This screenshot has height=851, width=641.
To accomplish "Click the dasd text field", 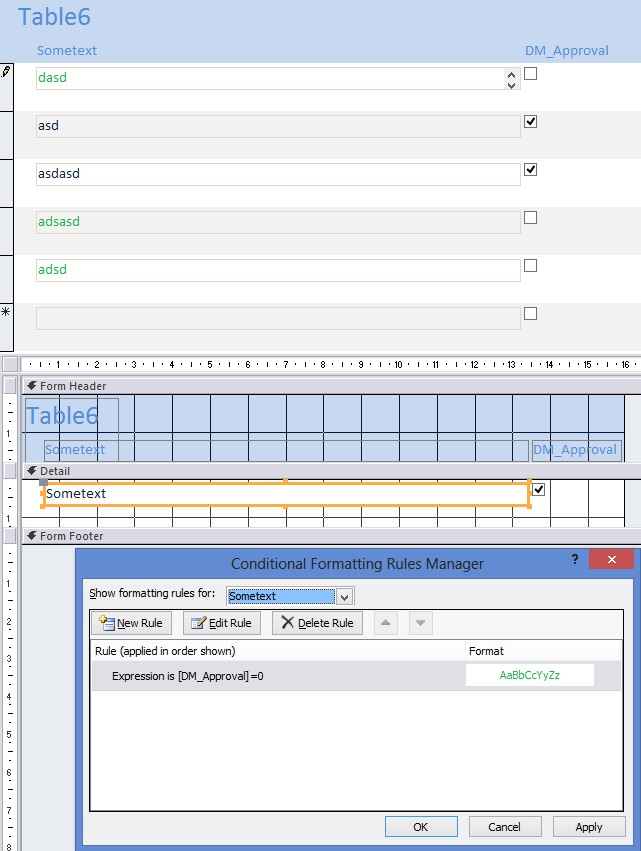I will (x=278, y=78).
